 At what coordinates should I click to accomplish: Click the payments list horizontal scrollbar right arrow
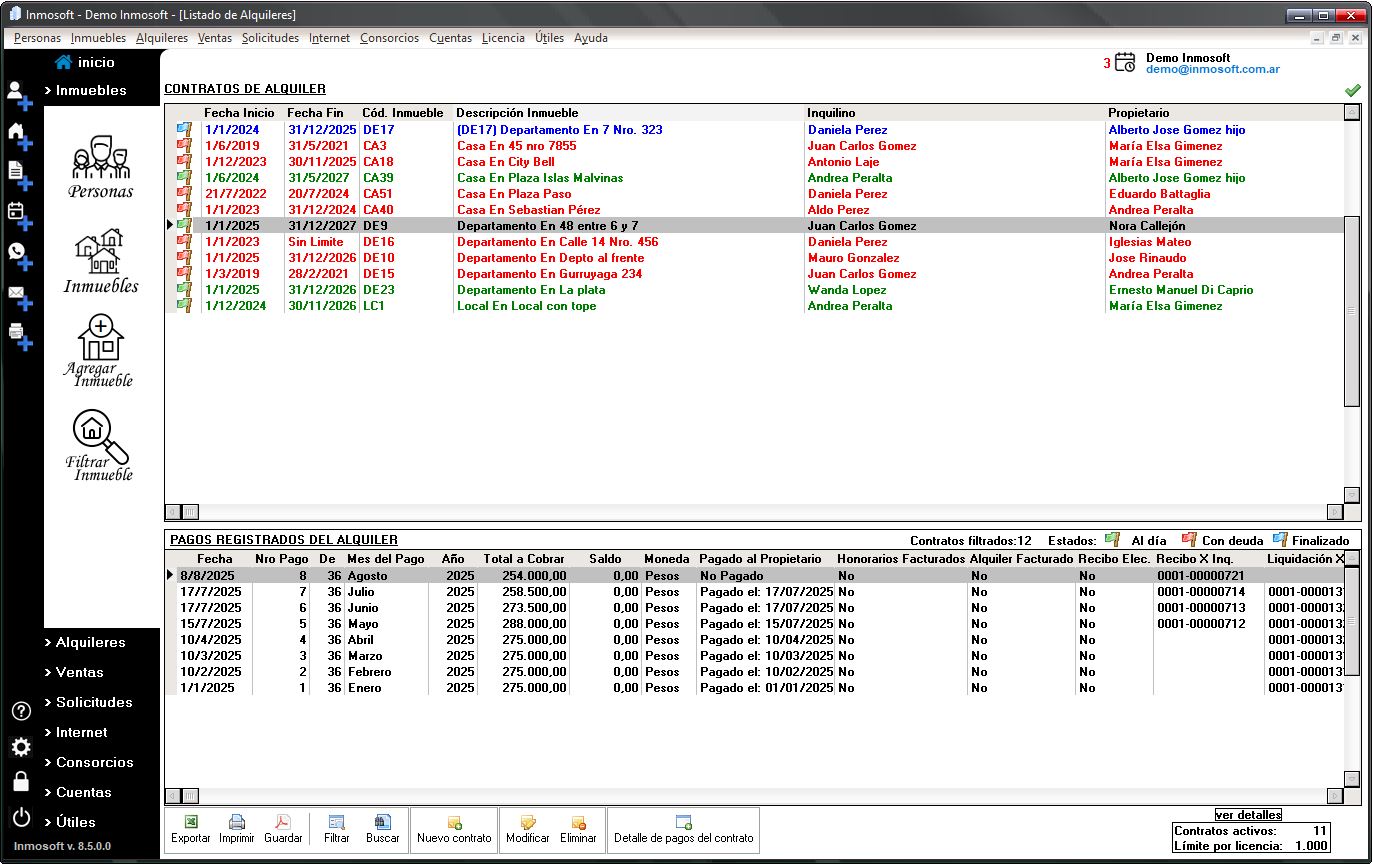pyautogui.click(x=1334, y=796)
